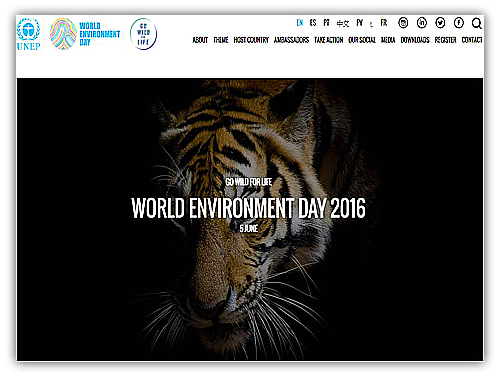Switch site language to FR
Screen dimensions: 500x378
pyautogui.click(x=384, y=23)
